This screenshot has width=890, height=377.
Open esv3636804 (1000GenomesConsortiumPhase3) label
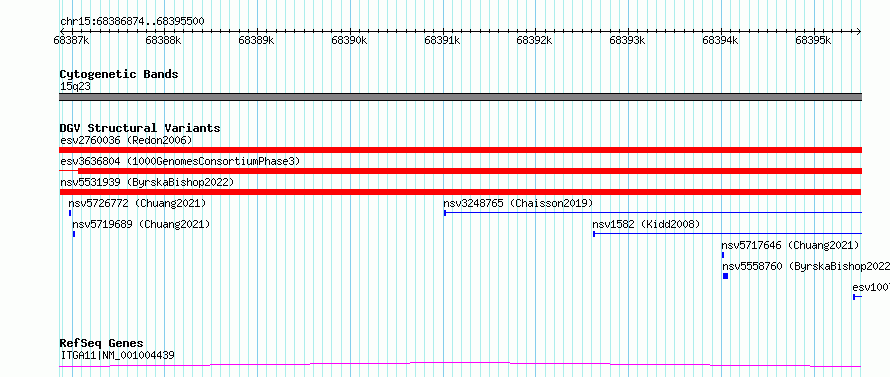pos(180,161)
